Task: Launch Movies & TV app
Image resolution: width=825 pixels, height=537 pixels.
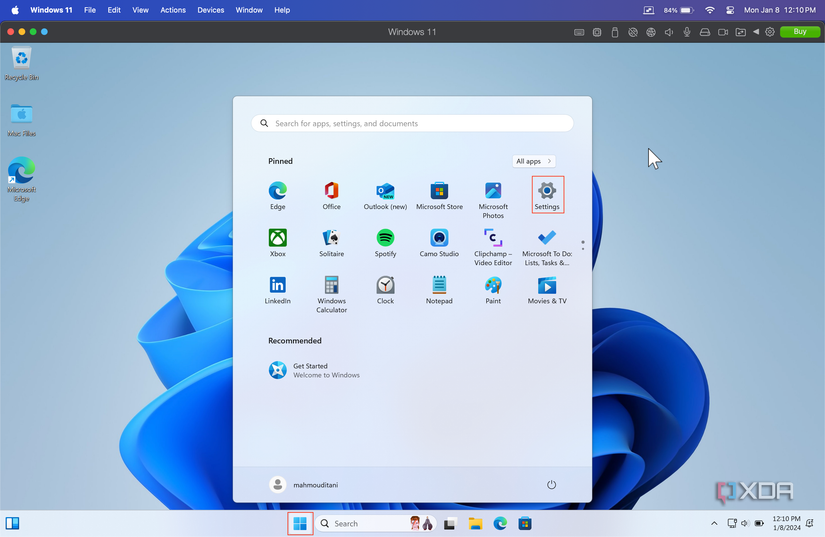Action: (x=547, y=290)
